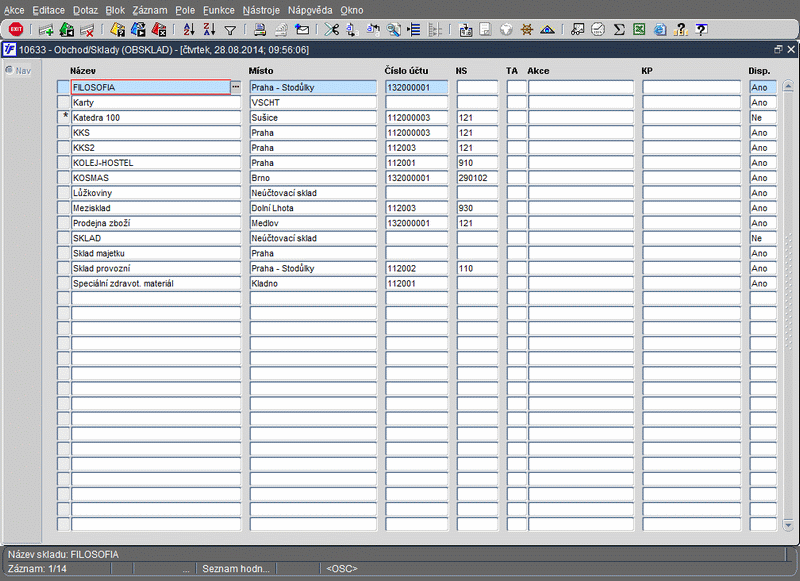
Task: Select the Dolní Lhota place cell
Action: pos(313,208)
